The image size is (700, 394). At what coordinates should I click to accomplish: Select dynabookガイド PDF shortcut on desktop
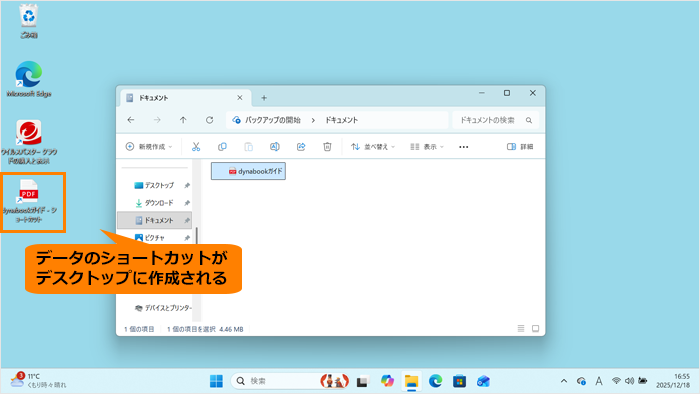tap(29, 202)
